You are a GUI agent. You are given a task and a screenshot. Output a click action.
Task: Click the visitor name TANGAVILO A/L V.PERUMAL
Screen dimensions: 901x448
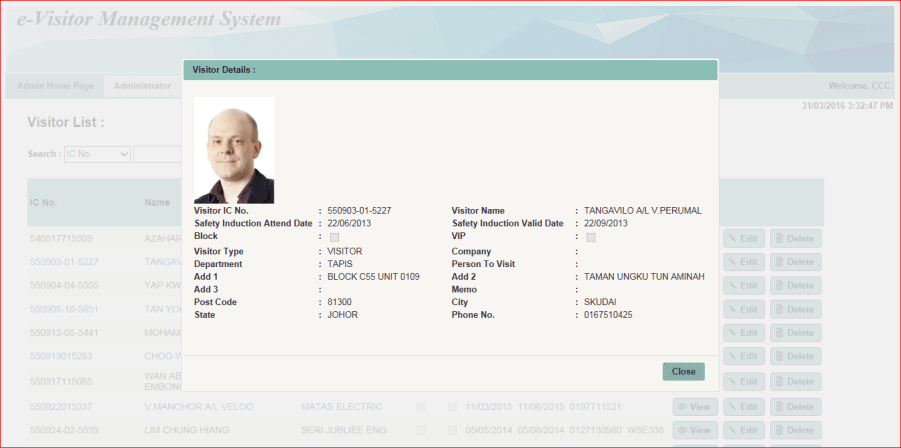[643, 211]
